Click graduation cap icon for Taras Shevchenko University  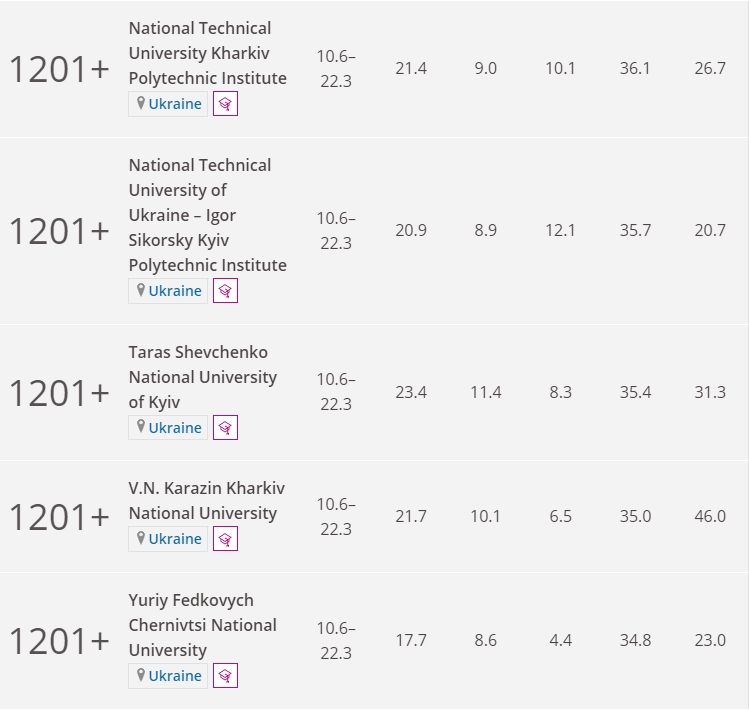click(x=225, y=428)
